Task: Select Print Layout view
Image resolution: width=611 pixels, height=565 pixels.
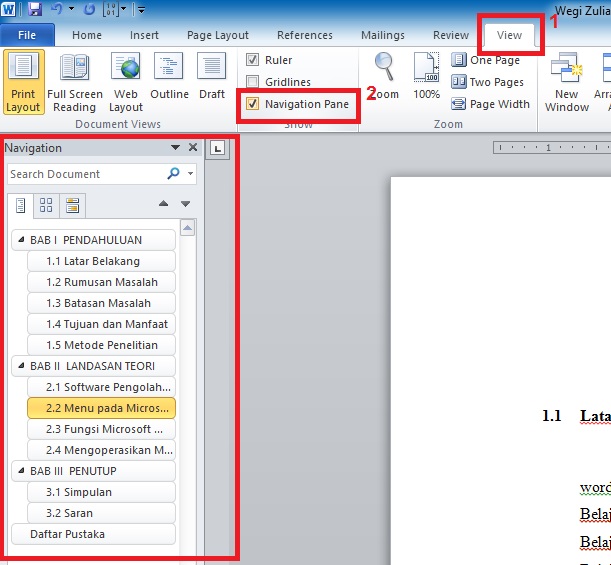Action: click(23, 82)
